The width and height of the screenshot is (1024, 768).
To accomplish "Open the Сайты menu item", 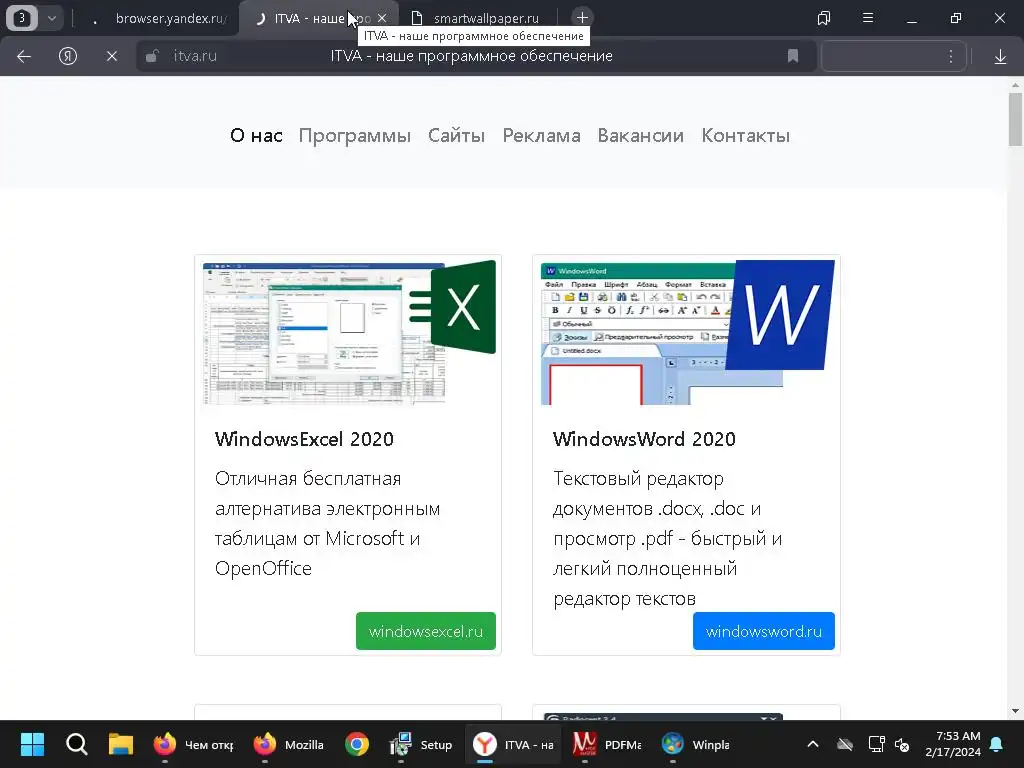I will [x=456, y=136].
